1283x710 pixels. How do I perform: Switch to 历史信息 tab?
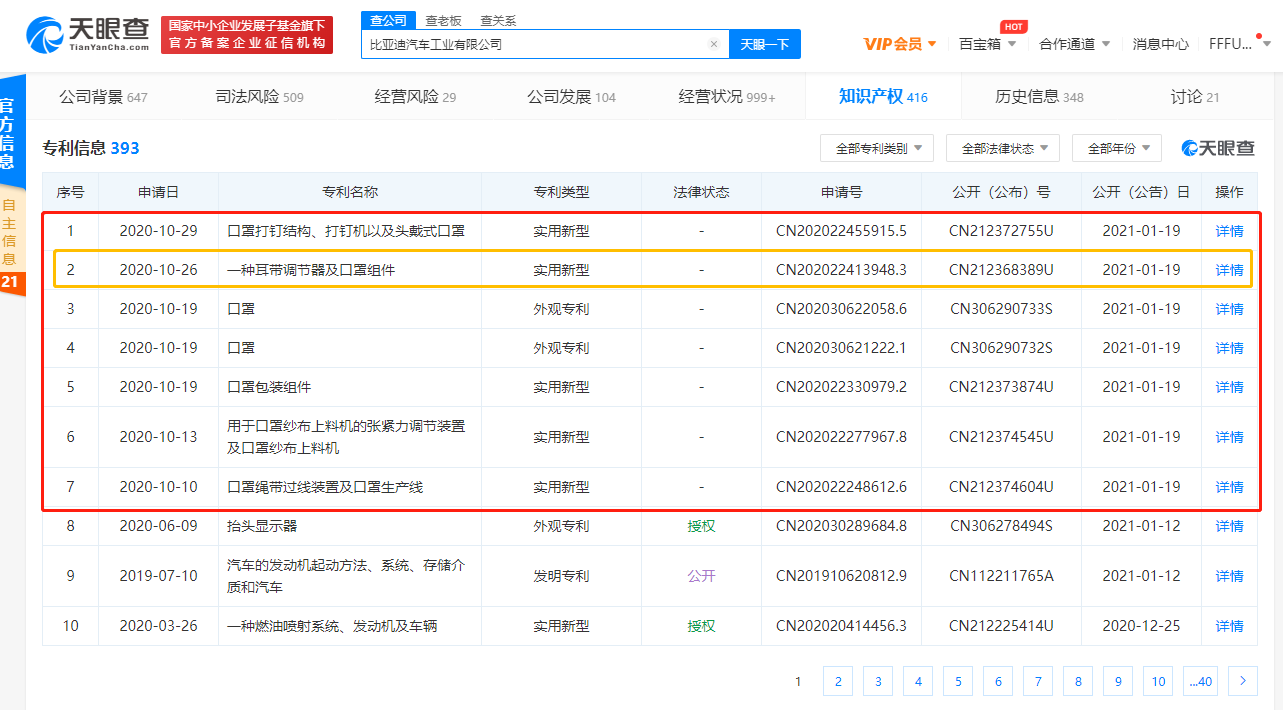click(1039, 97)
